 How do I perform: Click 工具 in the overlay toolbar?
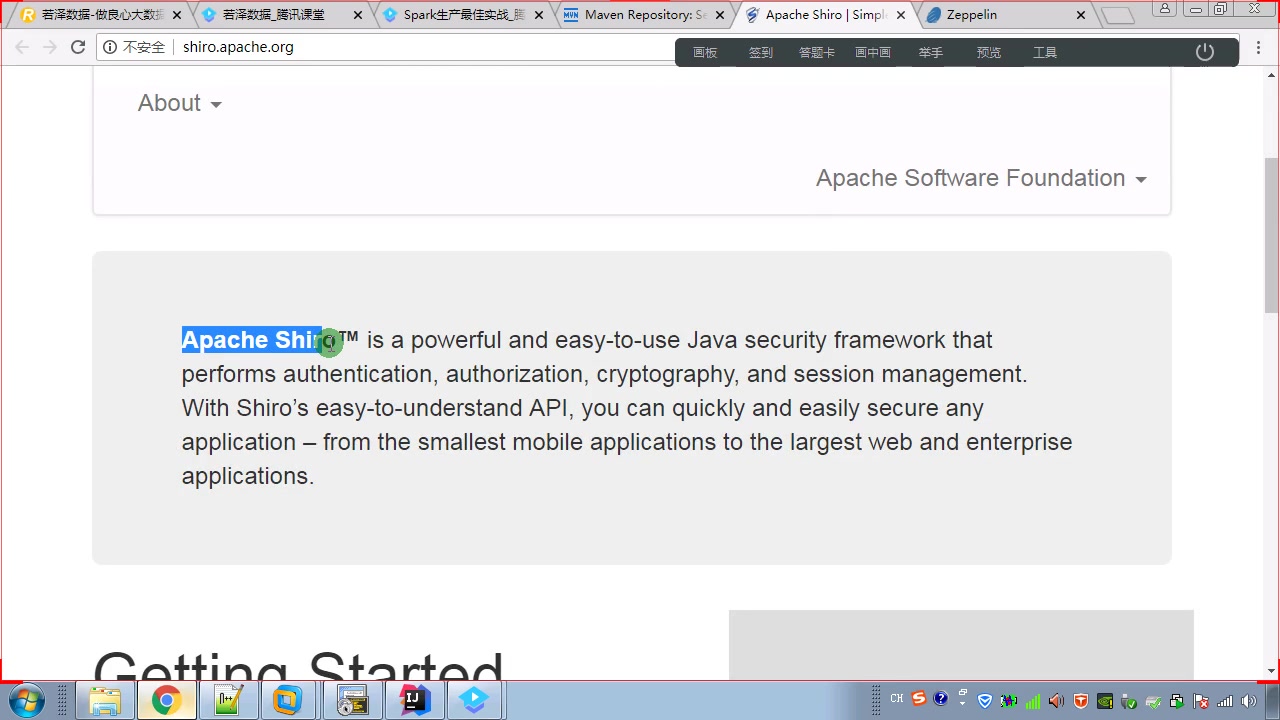click(1045, 53)
